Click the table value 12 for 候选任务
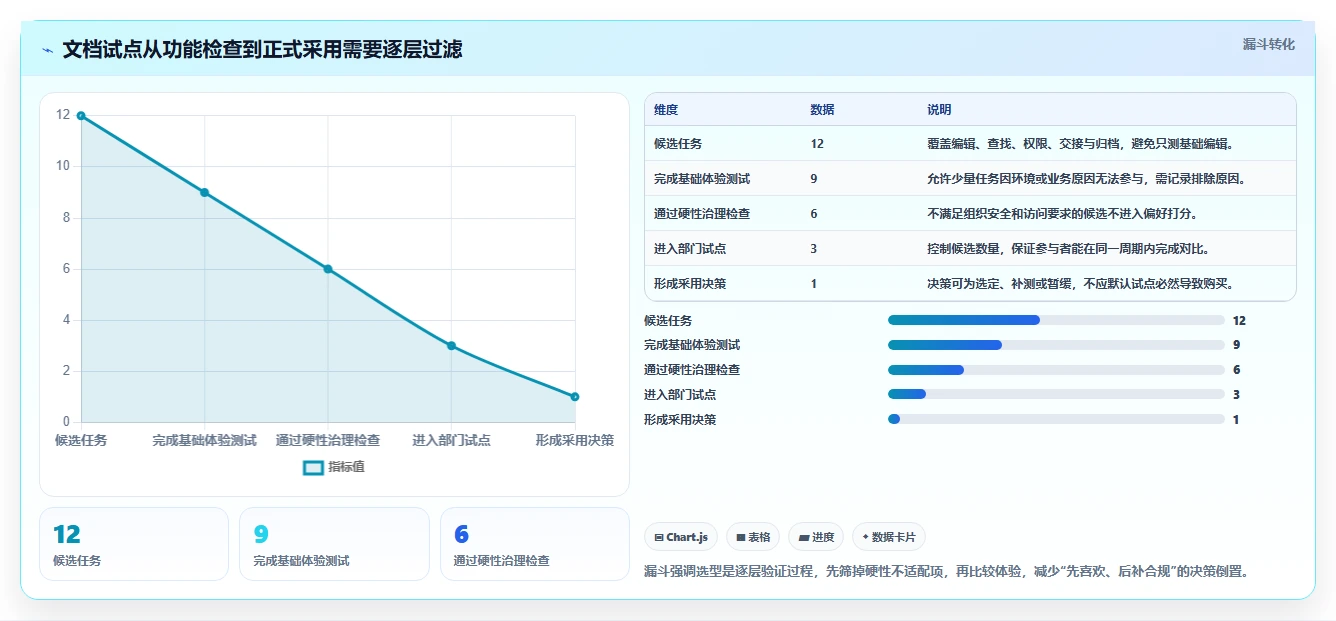 click(817, 144)
